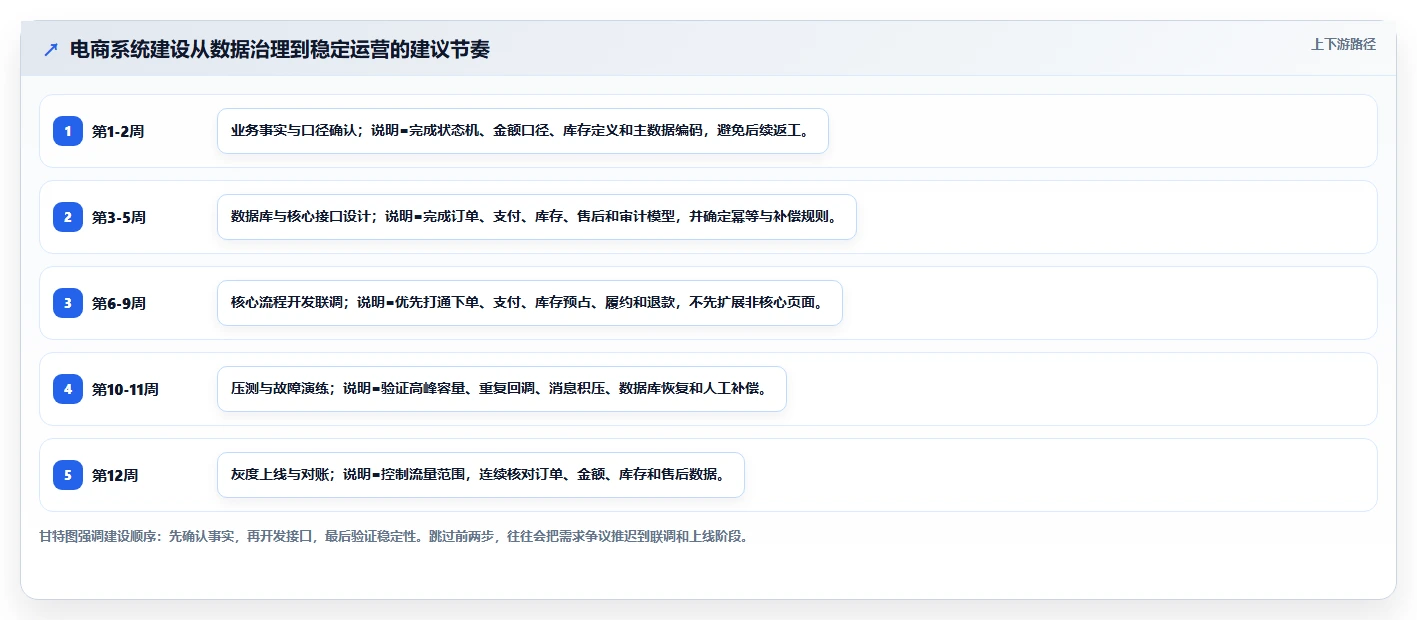
Task: Click the footnote starting with 甘特图强调建设顺序
Action: coord(394,536)
